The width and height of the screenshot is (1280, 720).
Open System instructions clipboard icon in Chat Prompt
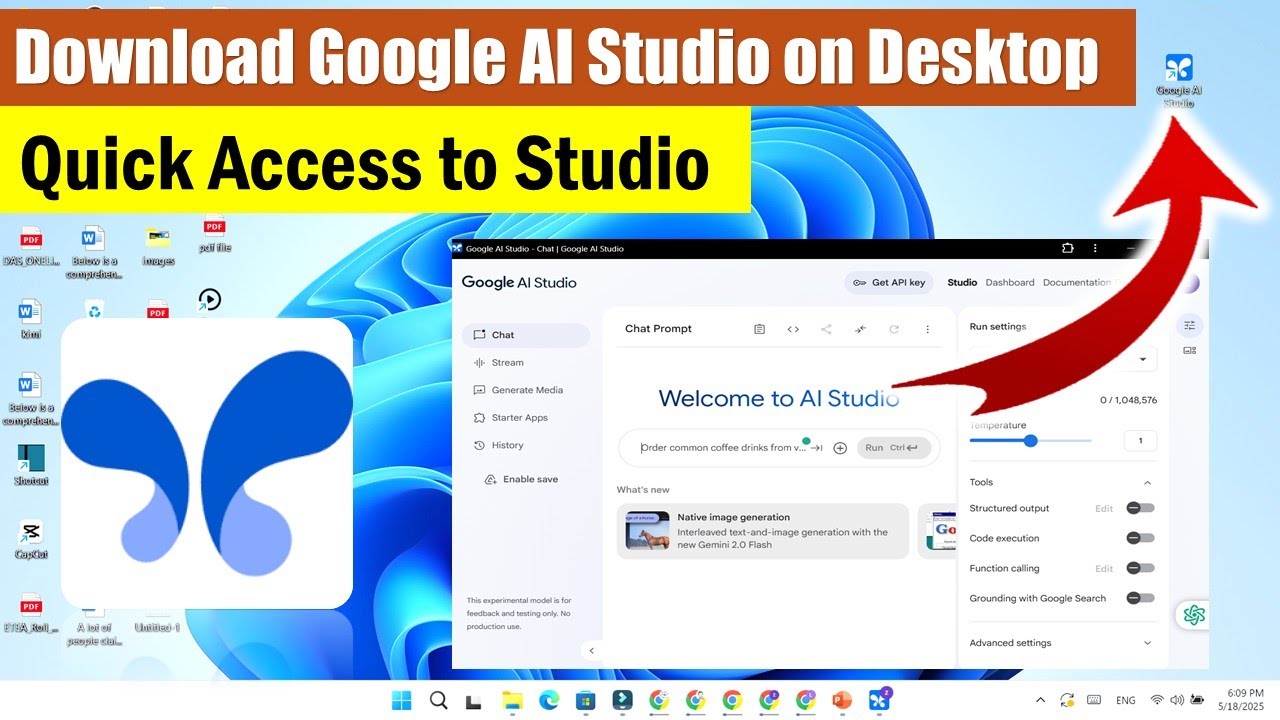pyautogui.click(x=759, y=329)
